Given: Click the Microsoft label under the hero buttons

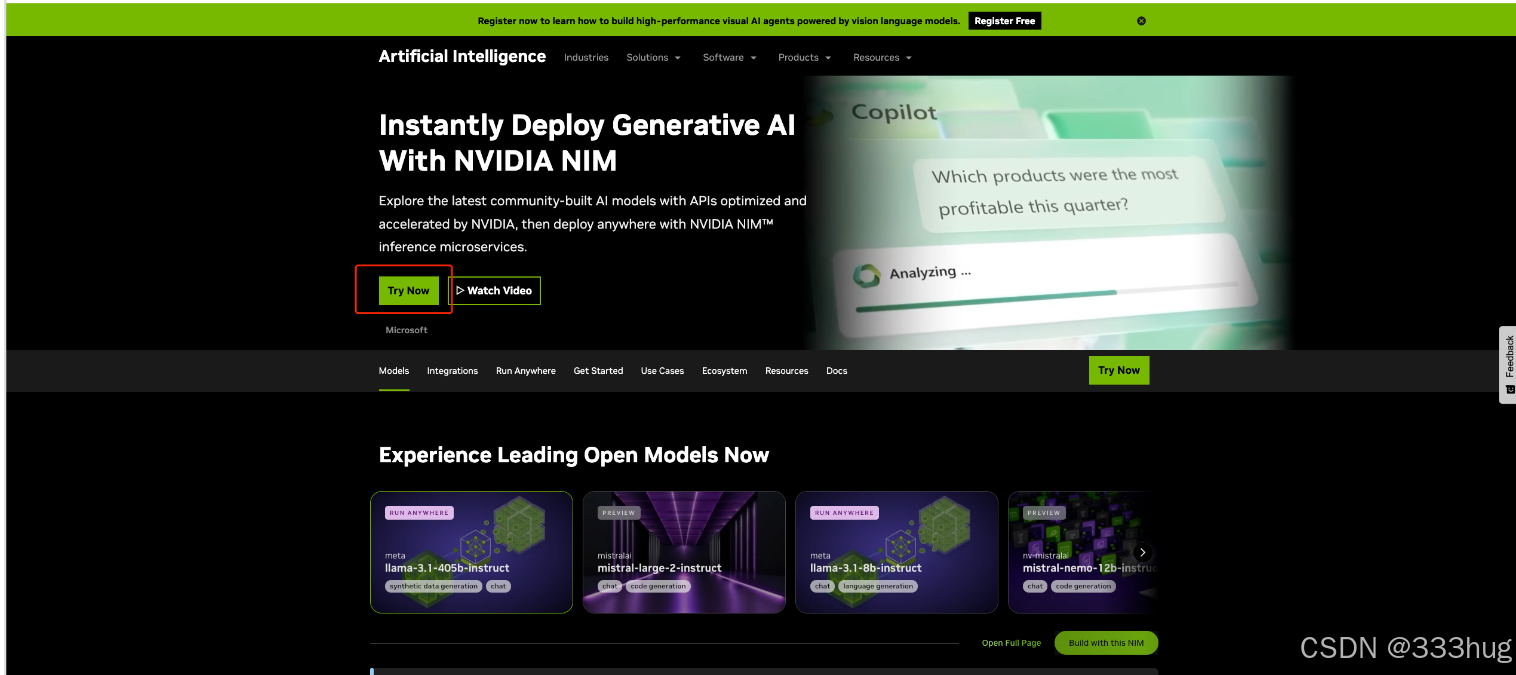Looking at the screenshot, I should [x=406, y=330].
